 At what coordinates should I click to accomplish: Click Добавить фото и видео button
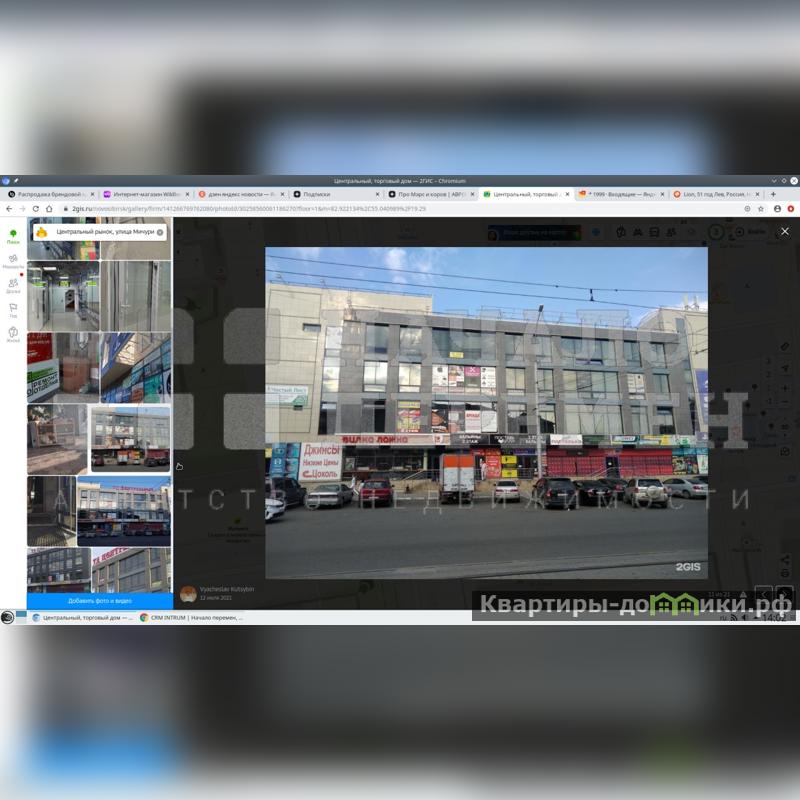99,601
